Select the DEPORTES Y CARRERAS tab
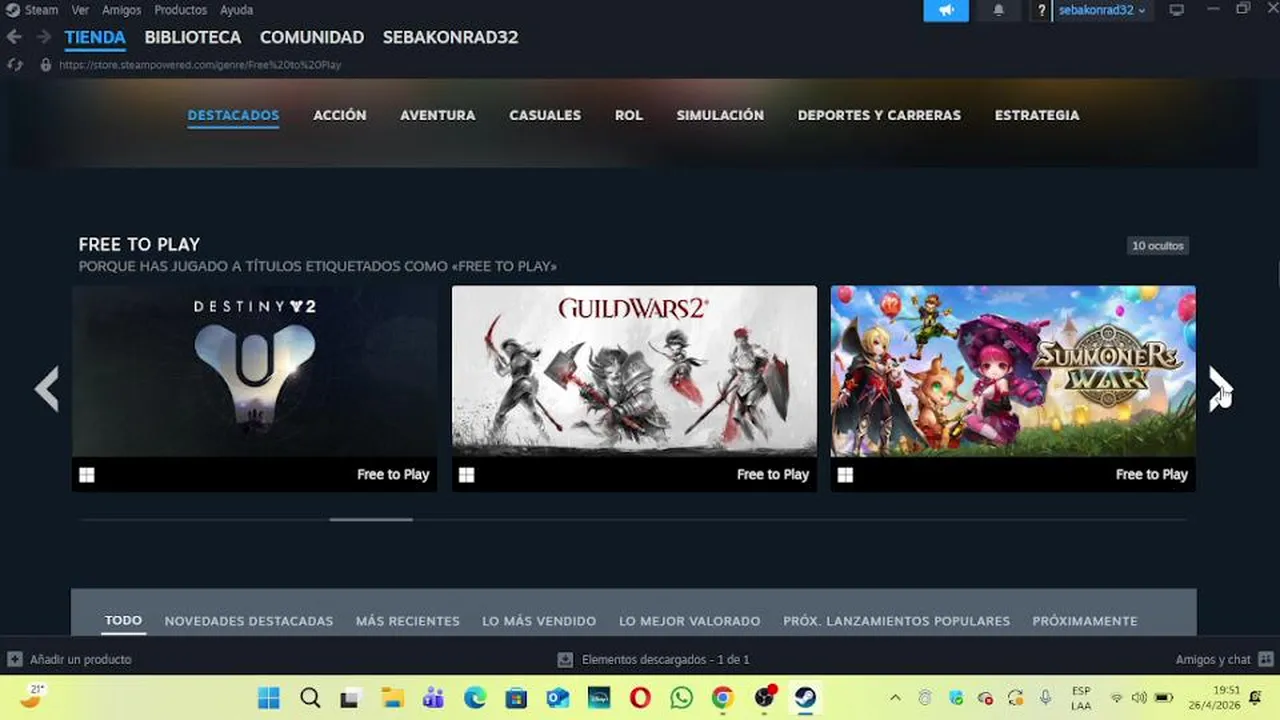Screen dimensions: 1280x720 point(879,115)
